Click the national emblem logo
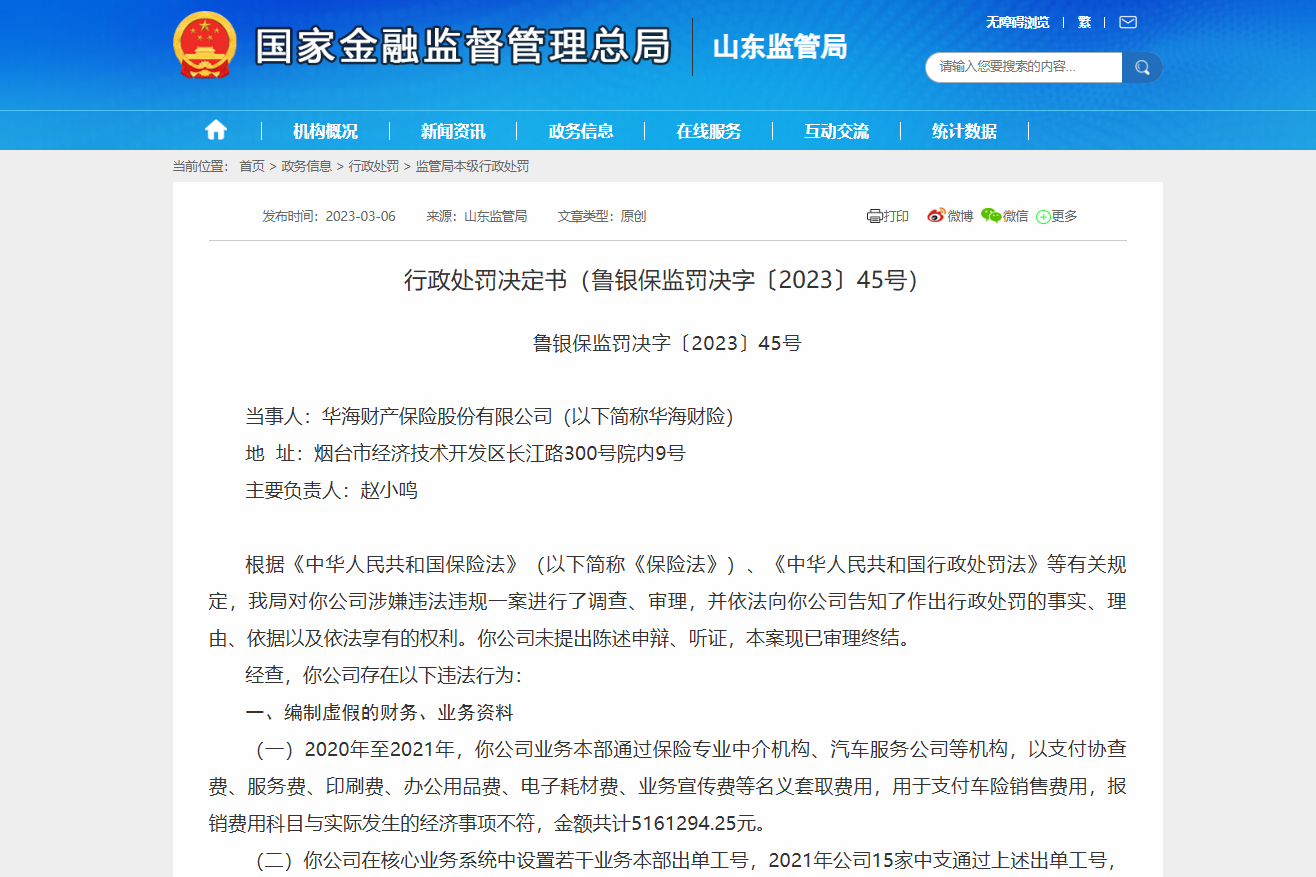Screen dimensions: 1316x877 205,46
